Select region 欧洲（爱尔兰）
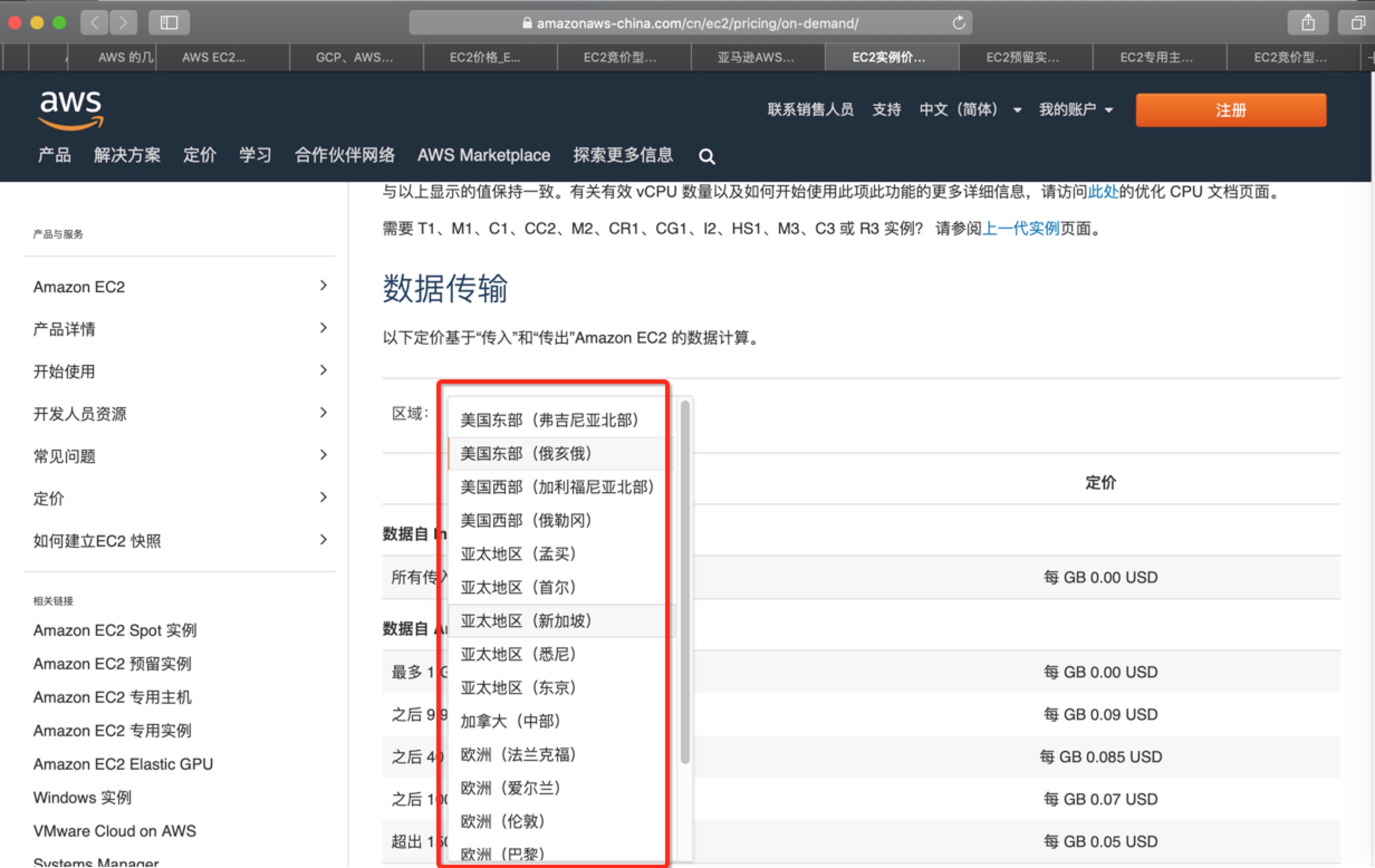 click(562, 788)
